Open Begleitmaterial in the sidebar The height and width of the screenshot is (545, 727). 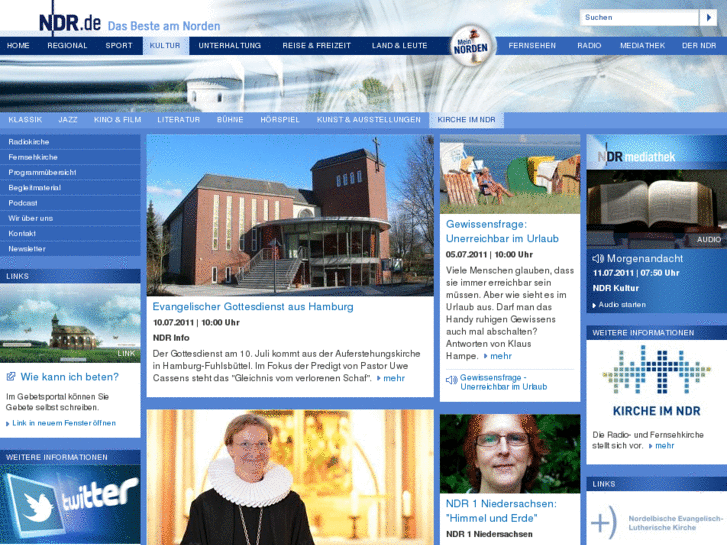(x=70, y=188)
